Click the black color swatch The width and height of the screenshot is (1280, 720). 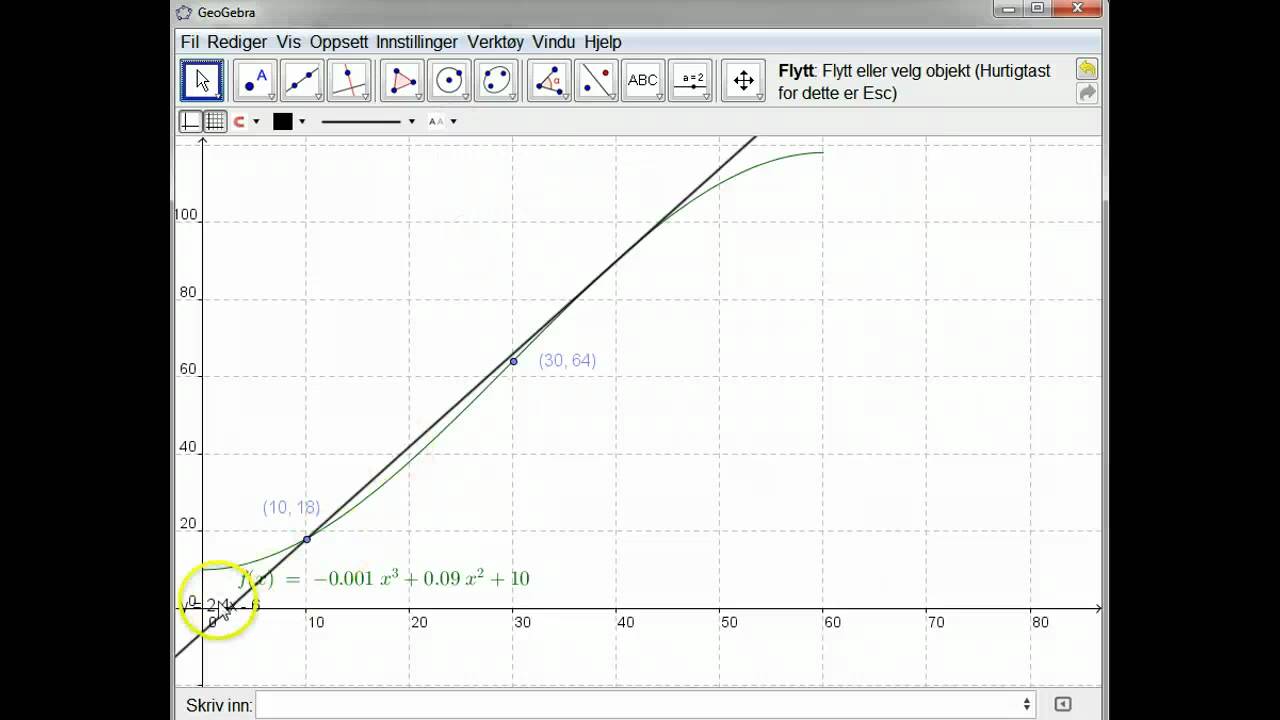tap(283, 122)
